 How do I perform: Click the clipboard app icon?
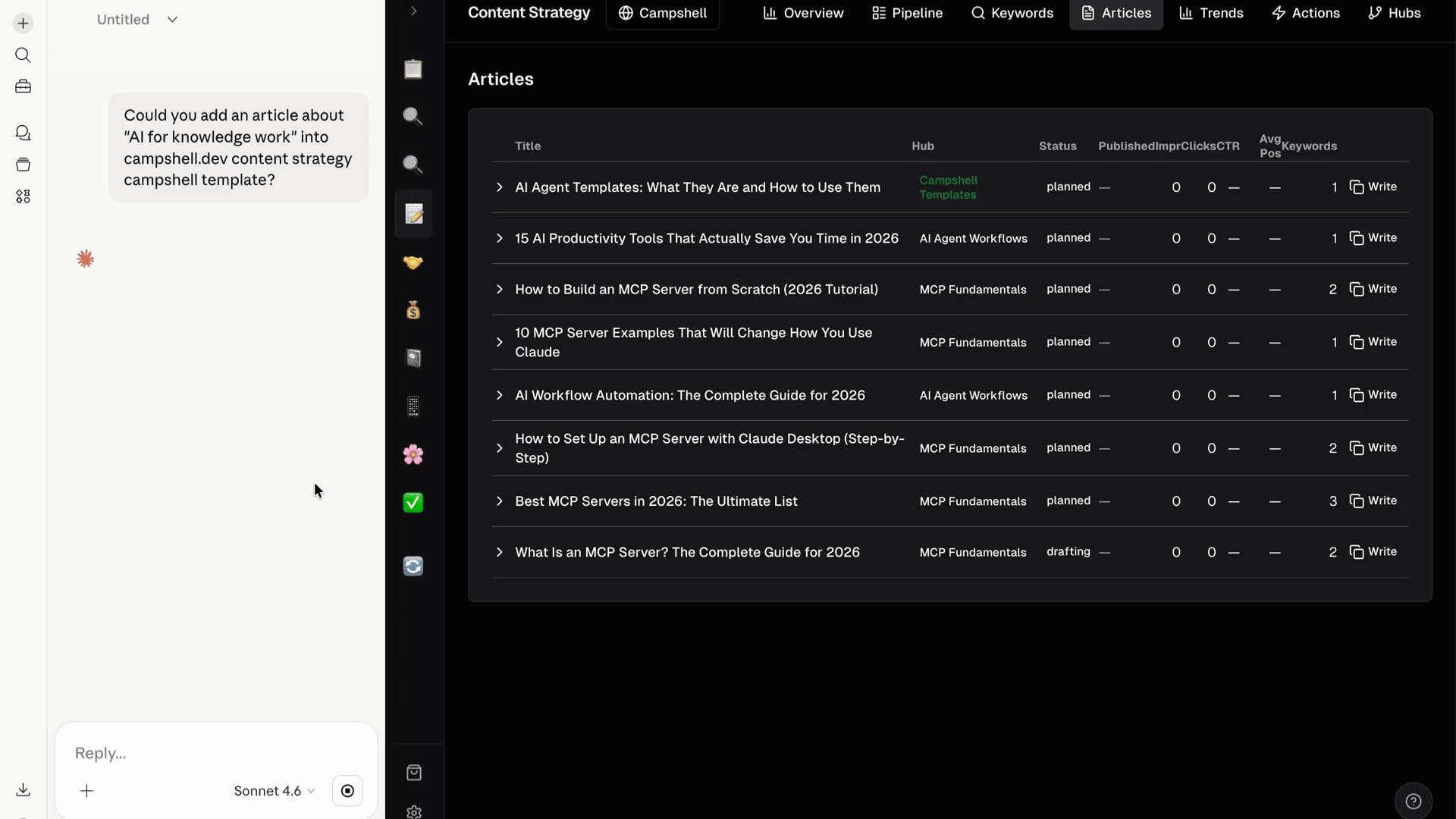[x=413, y=69]
